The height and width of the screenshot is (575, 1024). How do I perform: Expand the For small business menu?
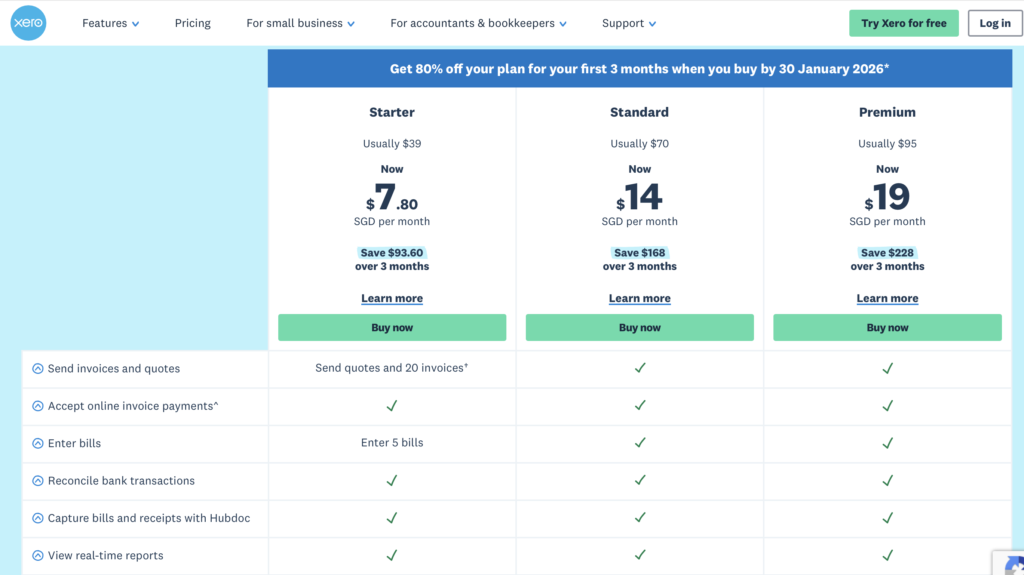[300, 23]
